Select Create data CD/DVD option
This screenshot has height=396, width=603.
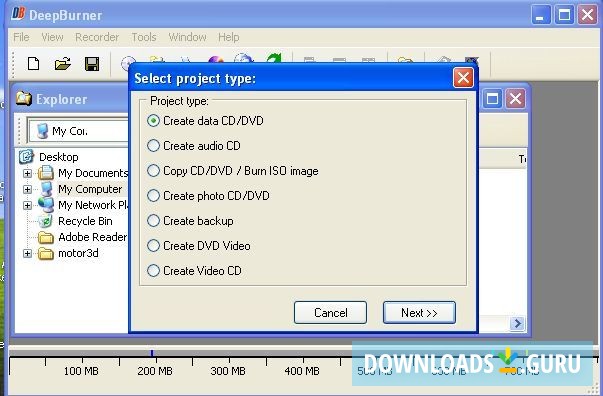coord(205,121)
